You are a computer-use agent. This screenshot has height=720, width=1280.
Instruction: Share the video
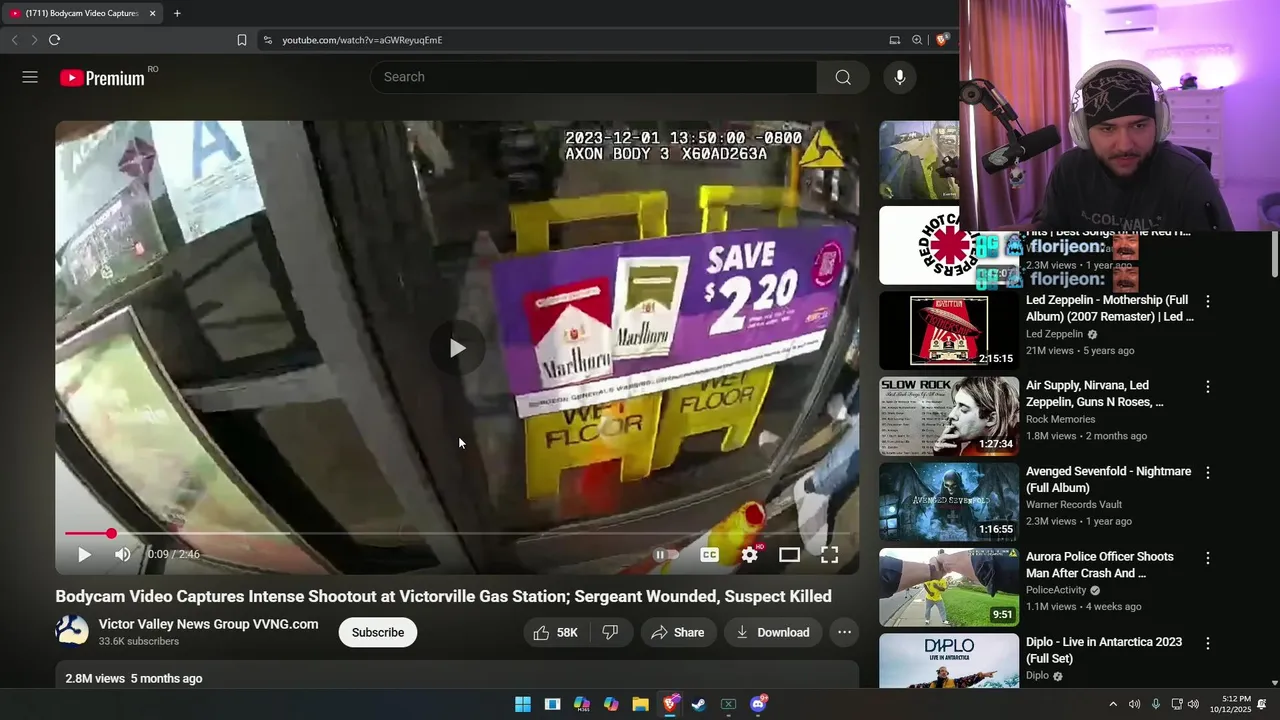coord(678,632)
